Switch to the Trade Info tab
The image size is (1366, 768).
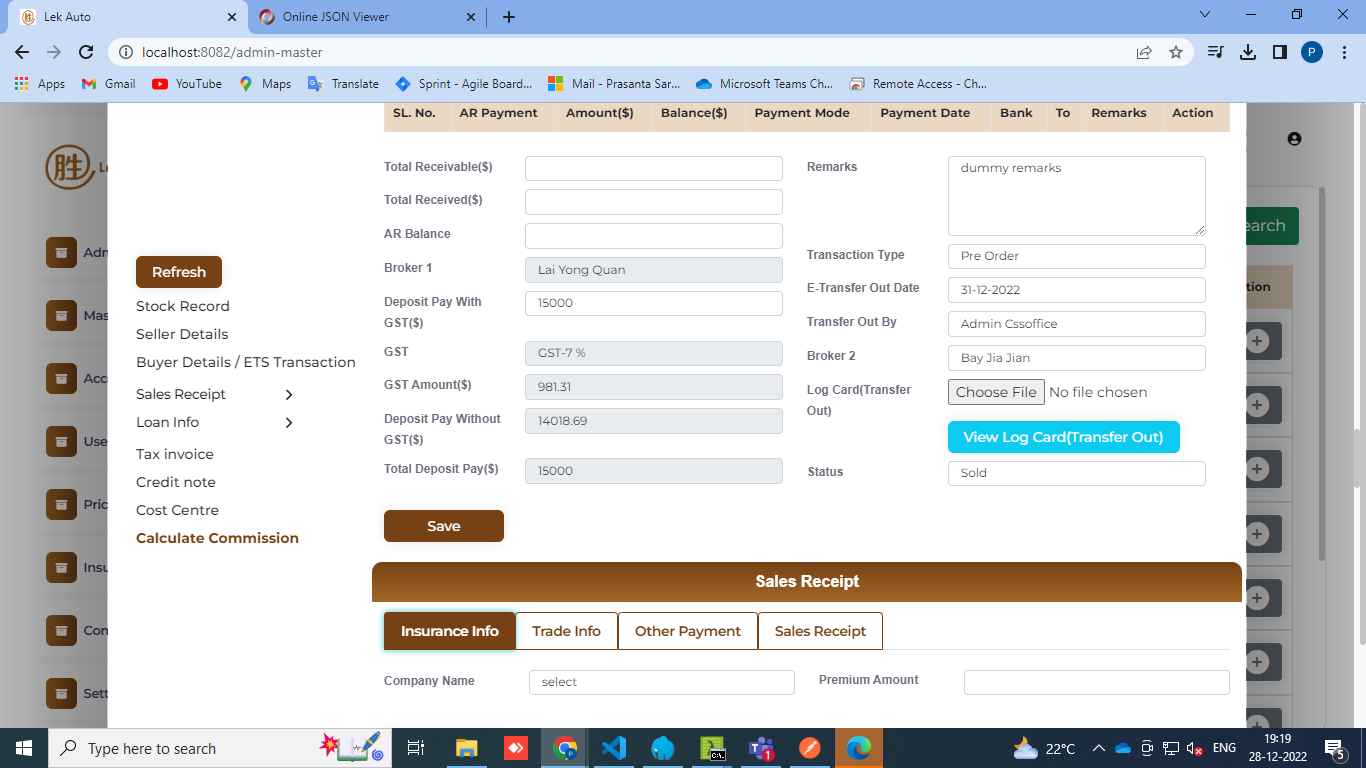pos(566,631)
